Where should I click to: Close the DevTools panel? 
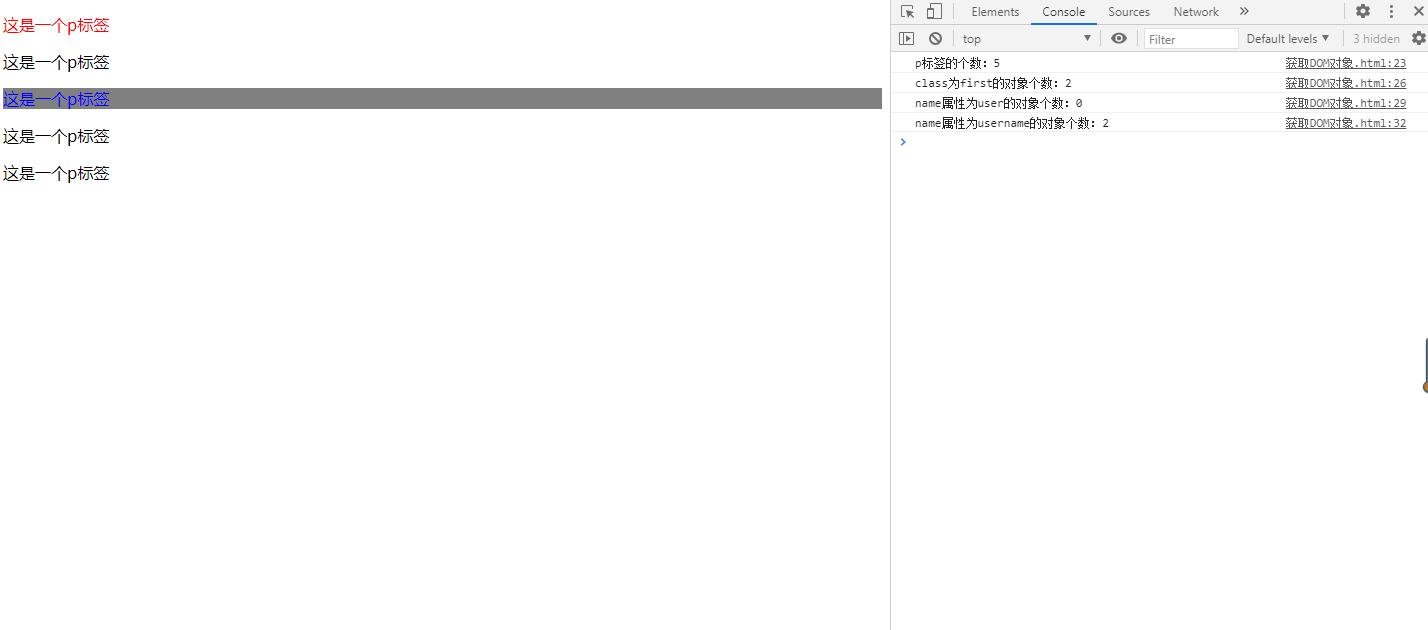pos(1417,12)
